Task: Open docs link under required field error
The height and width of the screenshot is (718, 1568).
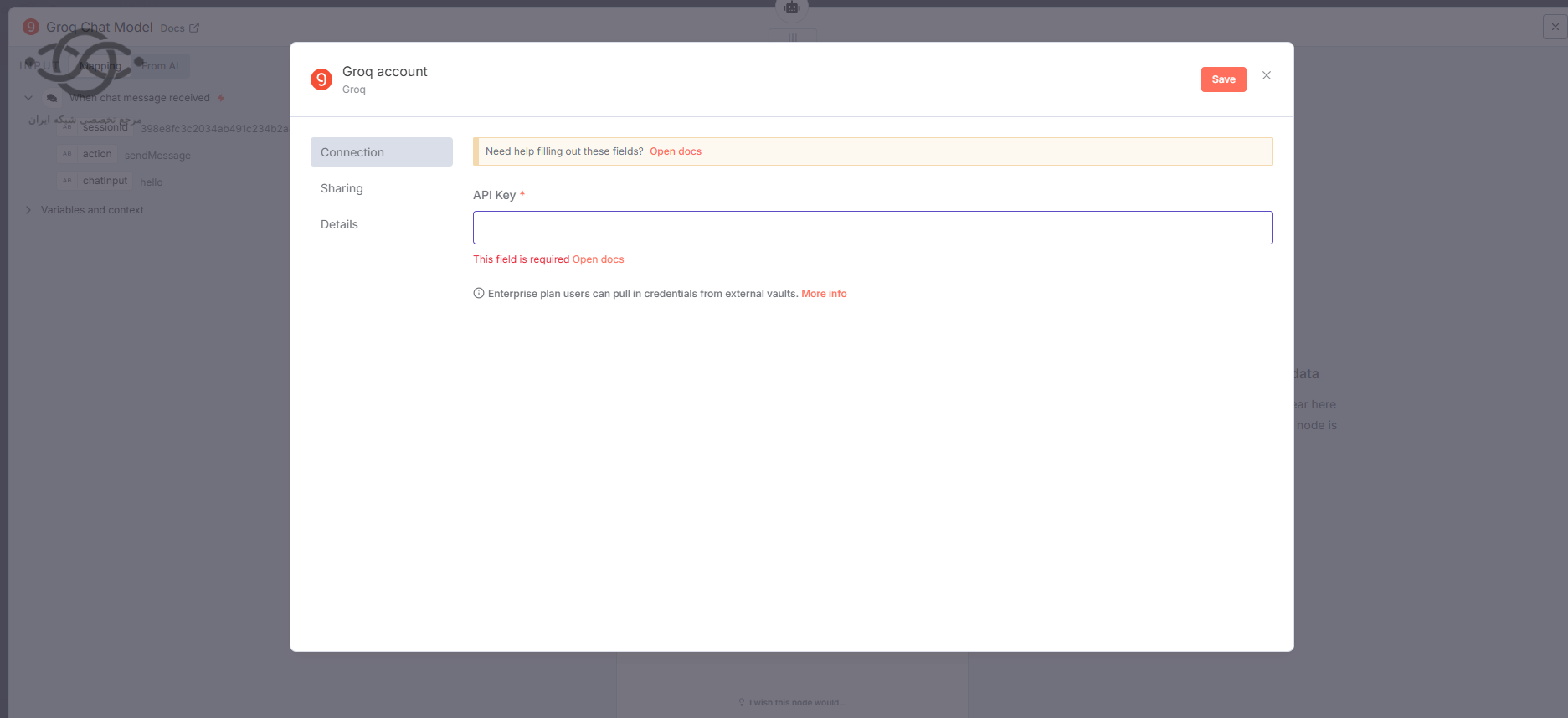Action: [598, 259]
